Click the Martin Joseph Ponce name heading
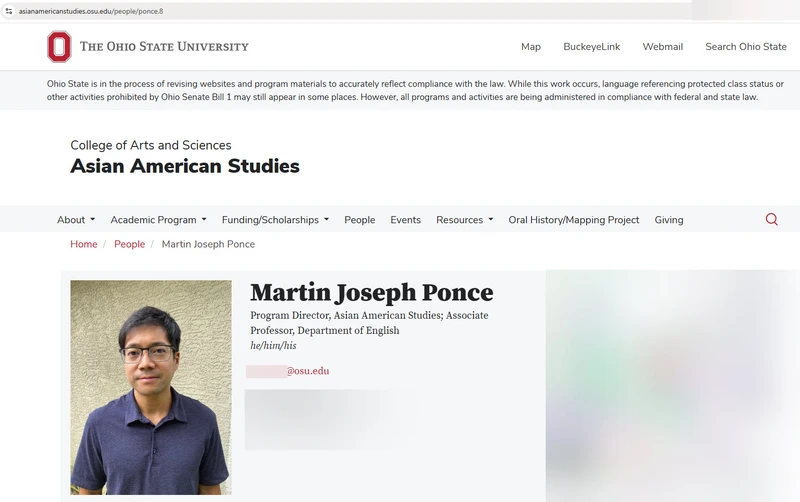This screenshot has height=502, width=800. pyautogui.click(x=371, y=293)
